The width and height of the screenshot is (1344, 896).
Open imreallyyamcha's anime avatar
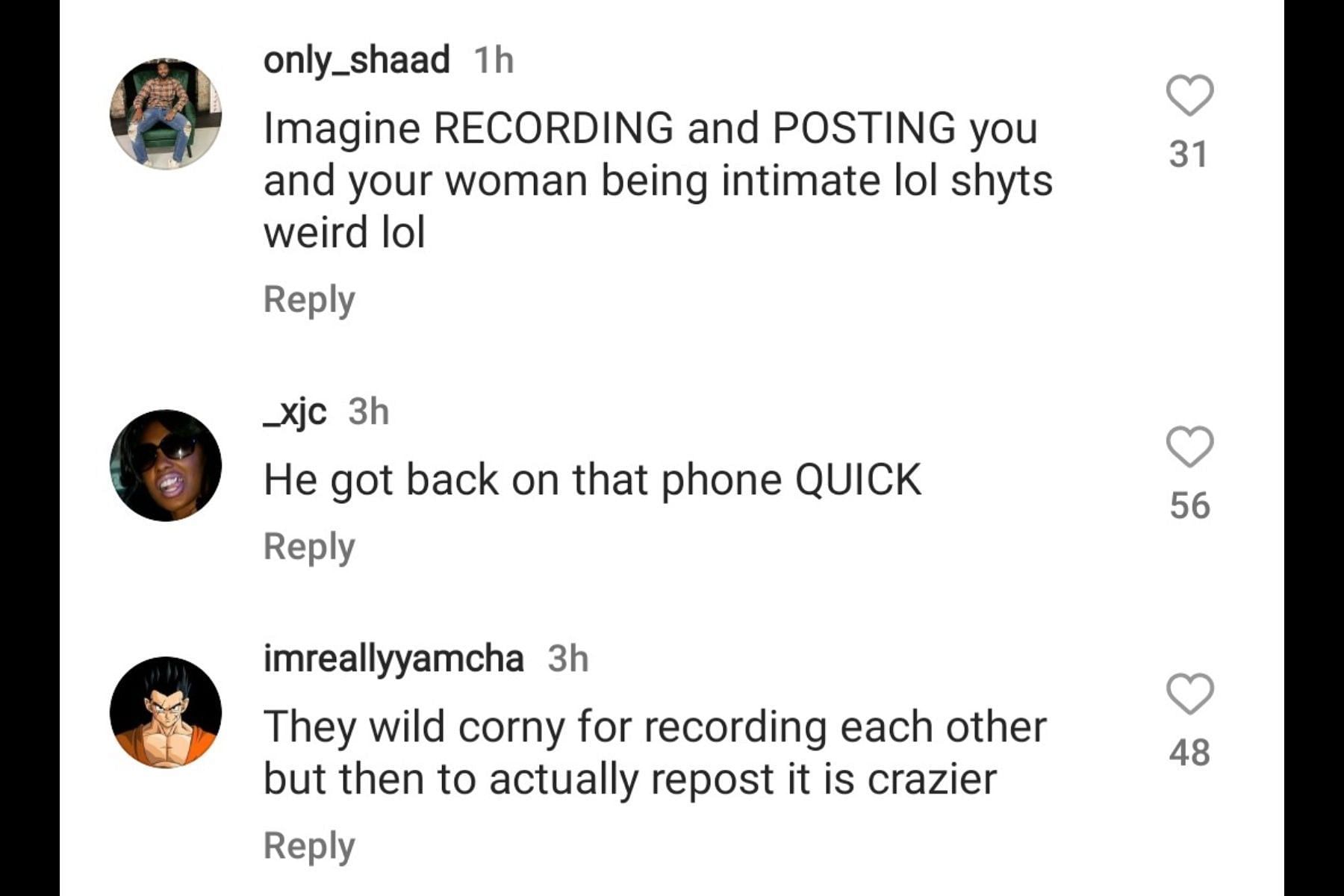pyautogui.click(x=166, y=712)
